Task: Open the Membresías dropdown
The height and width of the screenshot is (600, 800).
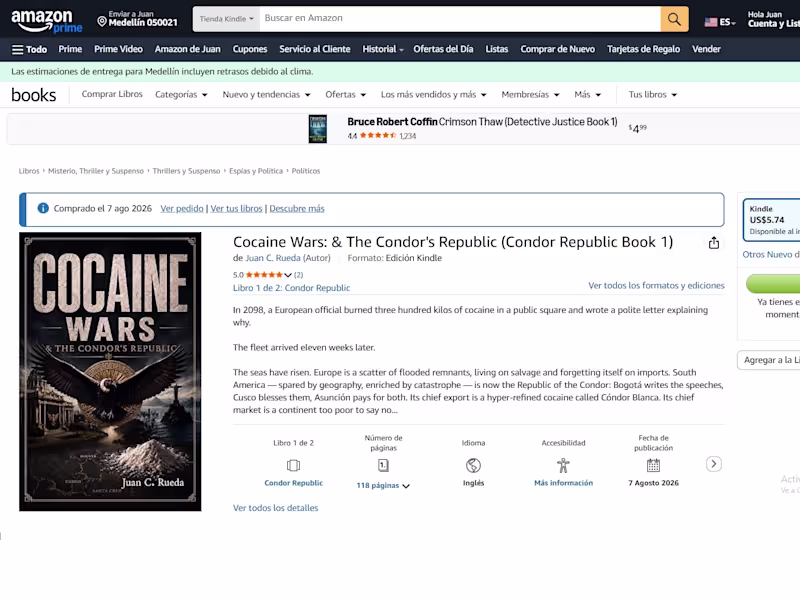Action: point(530,94)
